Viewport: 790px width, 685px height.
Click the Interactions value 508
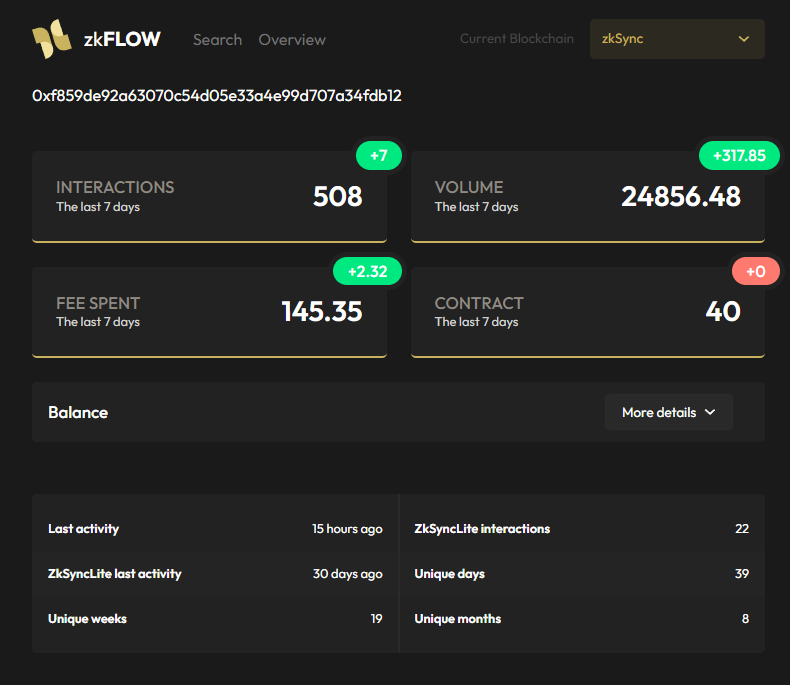337,196
